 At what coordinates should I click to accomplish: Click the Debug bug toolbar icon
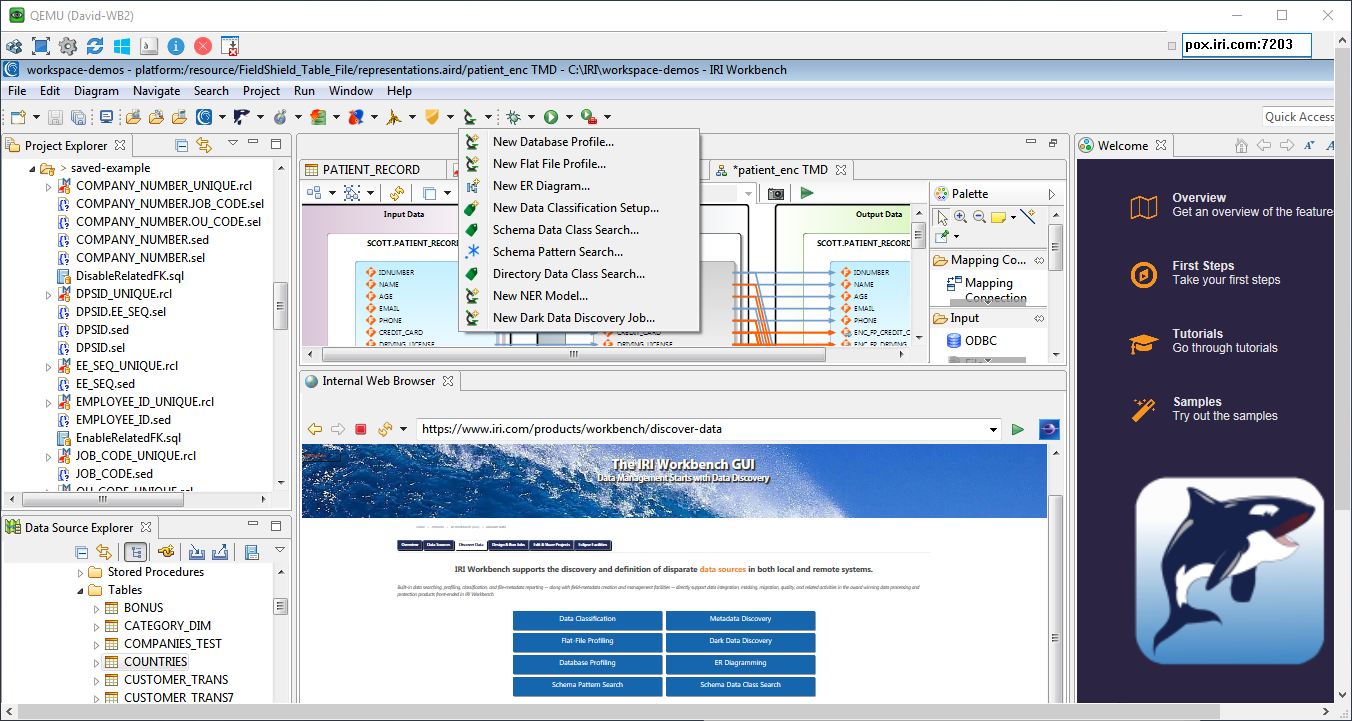[x=513, y=117]
